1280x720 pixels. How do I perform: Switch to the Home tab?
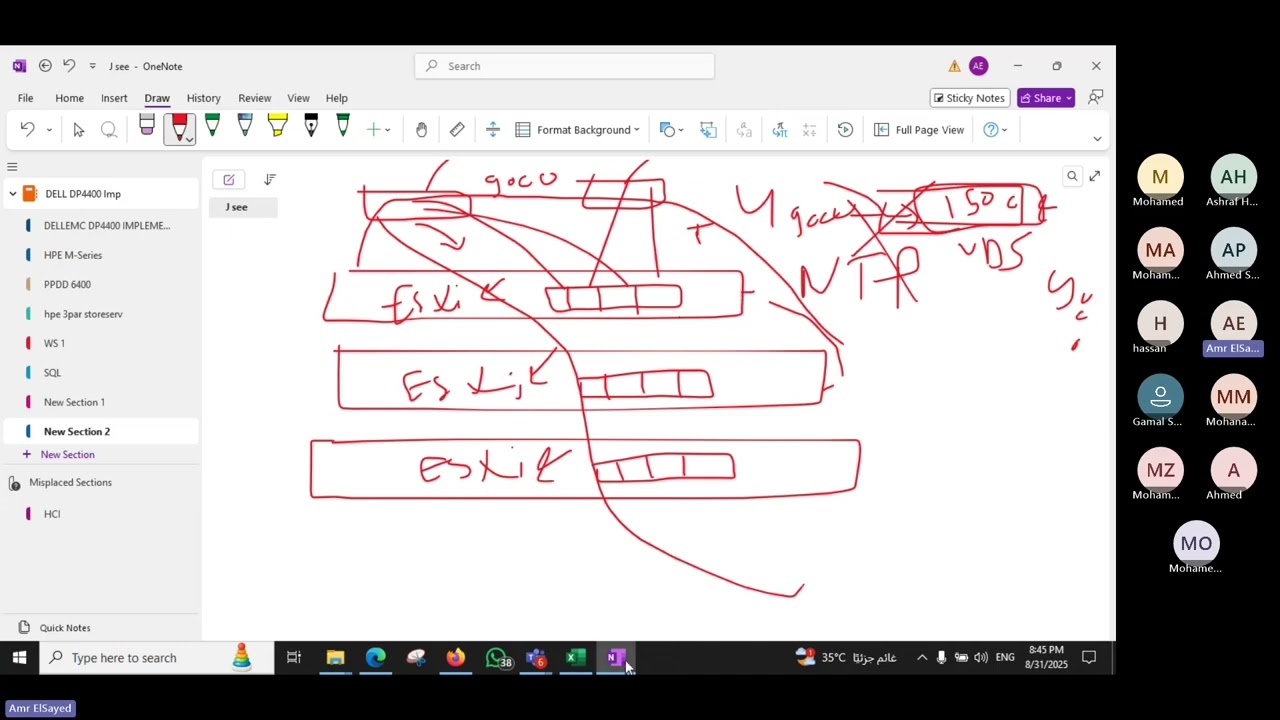pyautogui.click(x=69, y=98)
